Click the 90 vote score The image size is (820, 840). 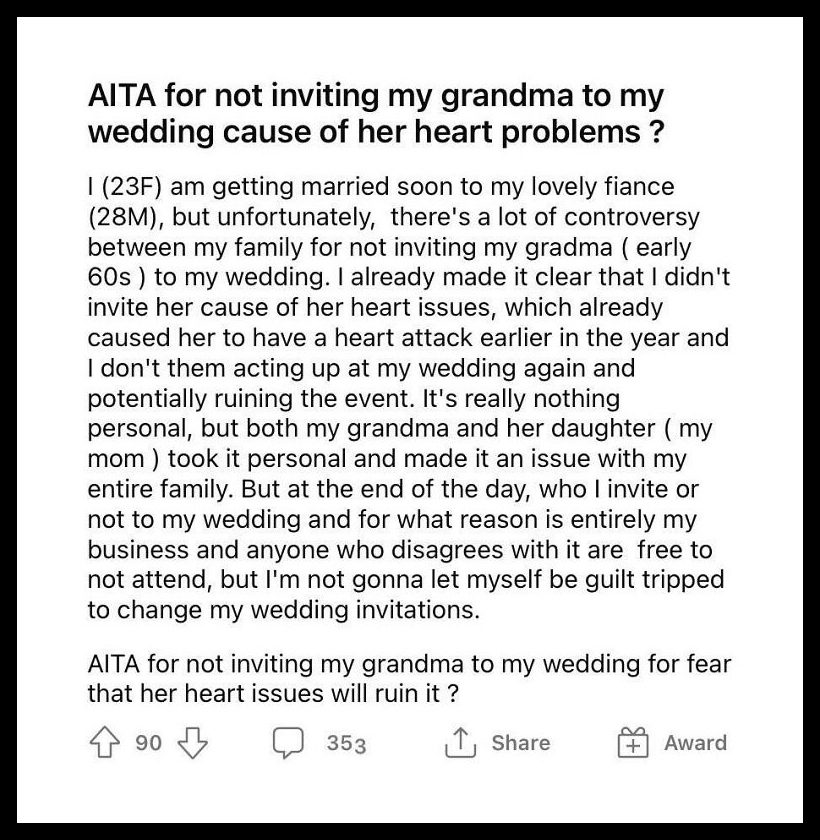(x=148, y=743)
